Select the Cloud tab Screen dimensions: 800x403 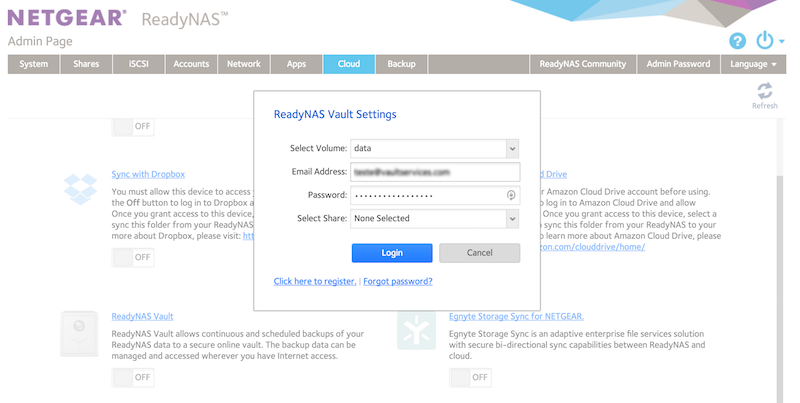(349, 64)
